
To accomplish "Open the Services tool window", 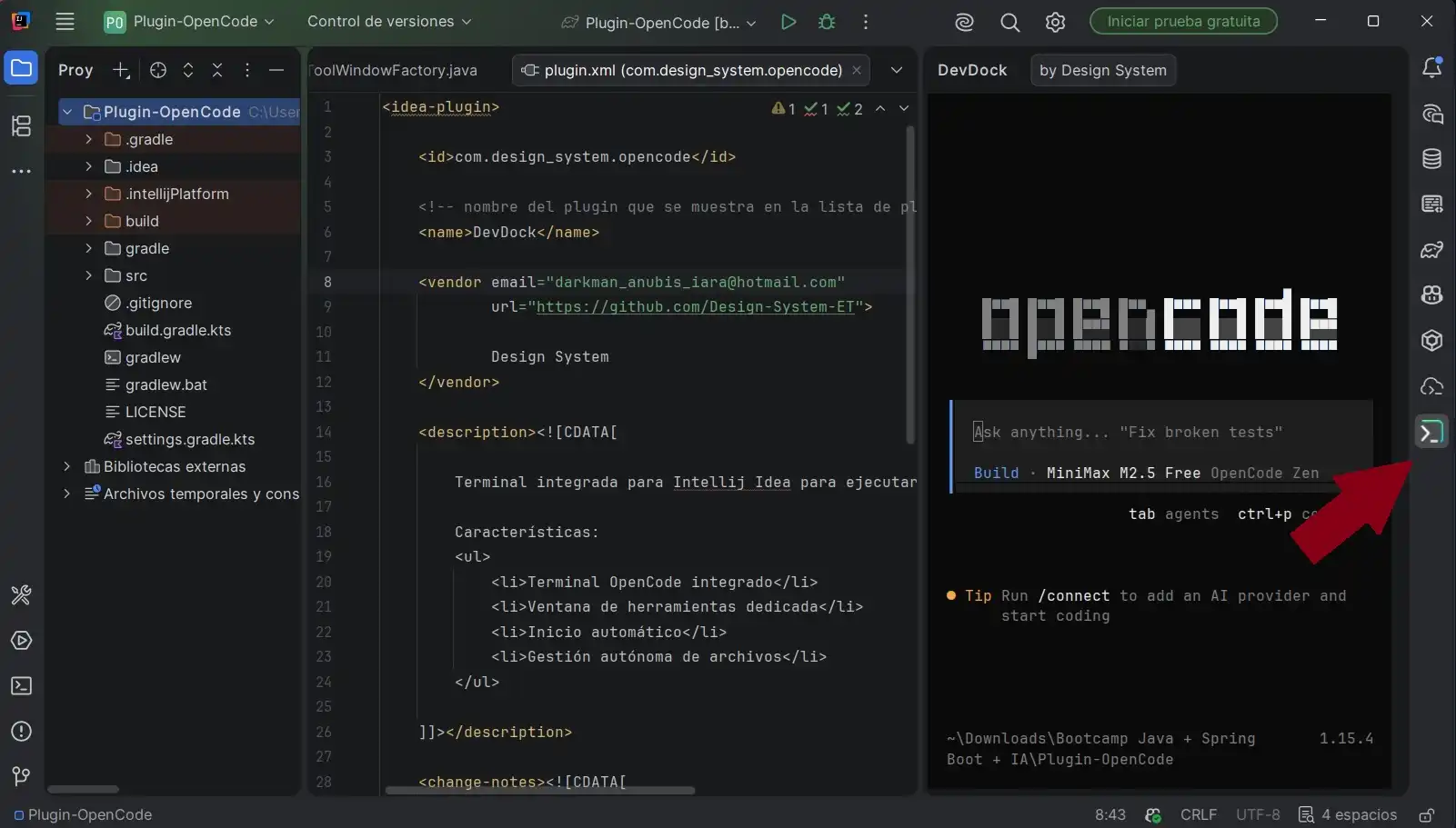I will tap(21, 641).
